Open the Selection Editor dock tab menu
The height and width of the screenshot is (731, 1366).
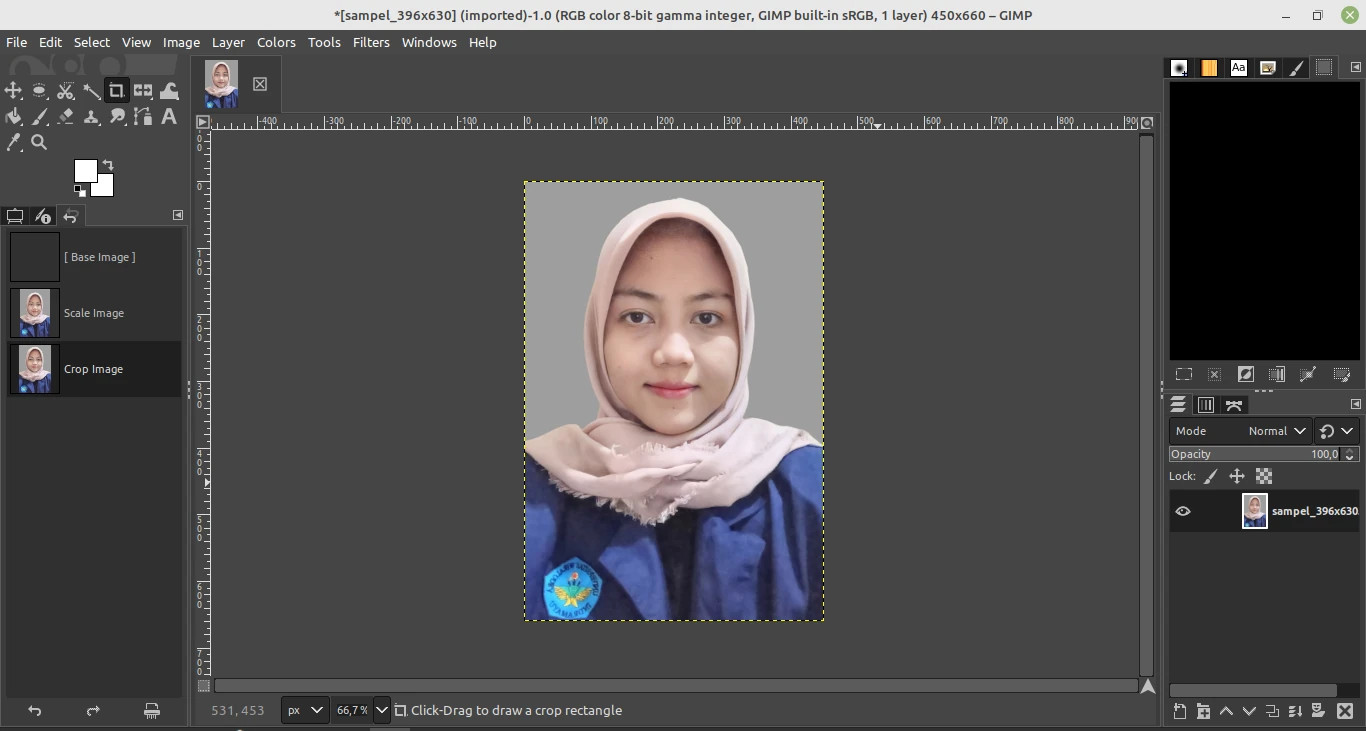click(1356, 67)
